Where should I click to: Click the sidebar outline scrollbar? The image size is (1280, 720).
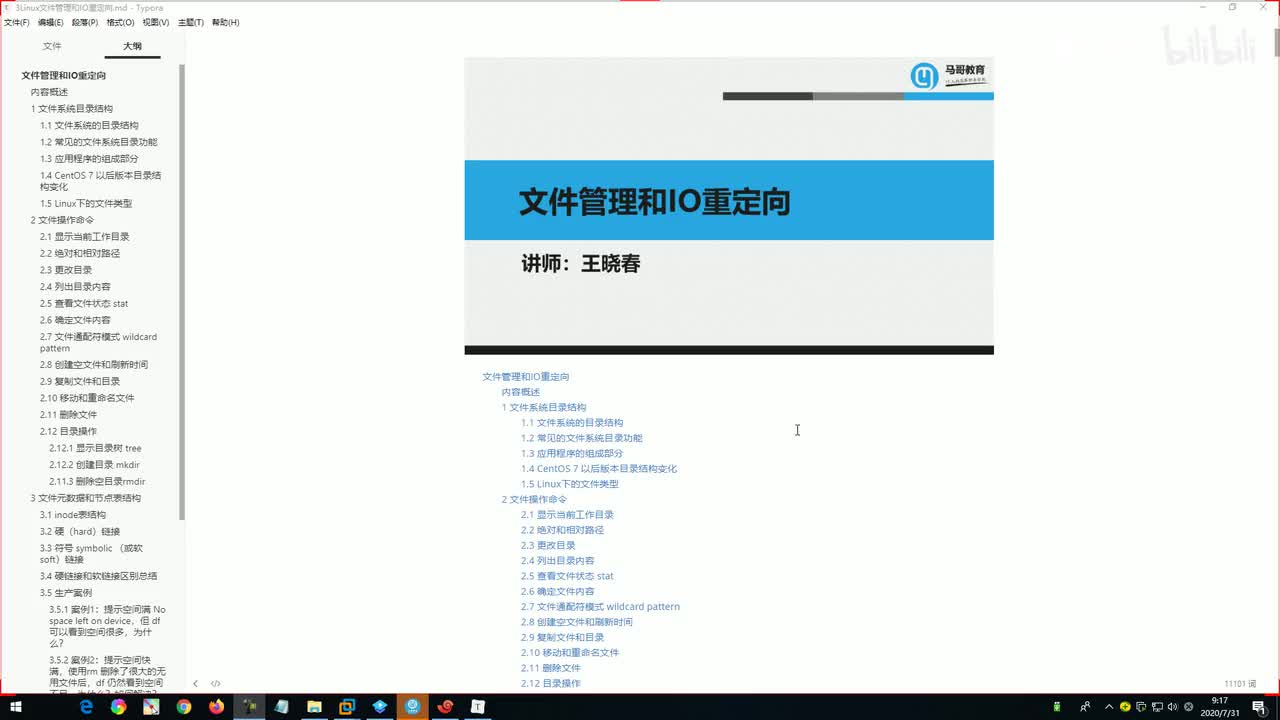(182, 290)
